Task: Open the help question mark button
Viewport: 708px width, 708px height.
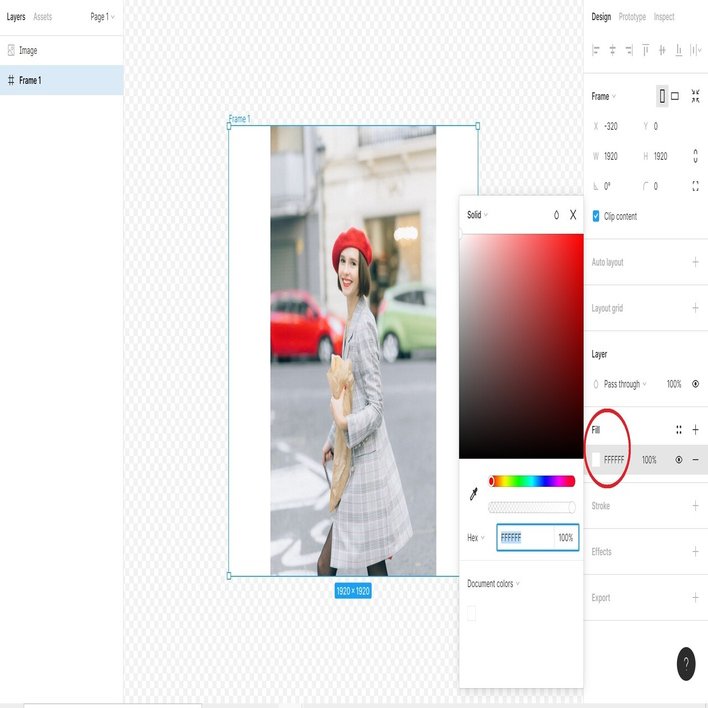Action: coord(686,663)
